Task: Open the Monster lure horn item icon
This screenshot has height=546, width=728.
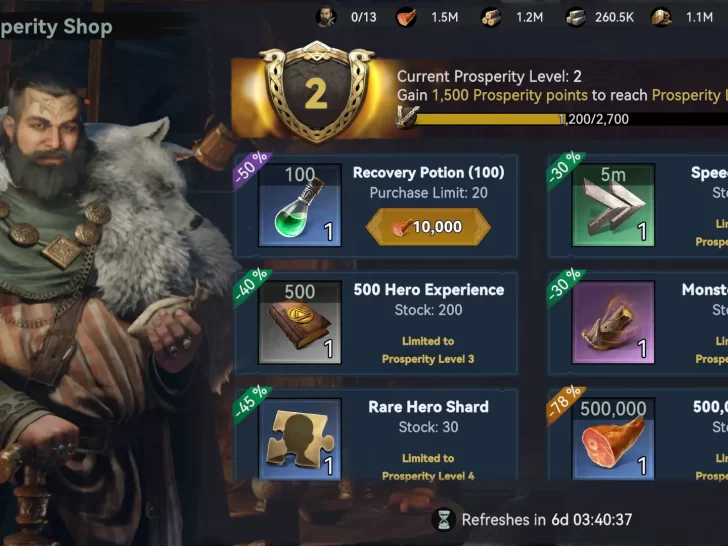Action: [613, 322]
